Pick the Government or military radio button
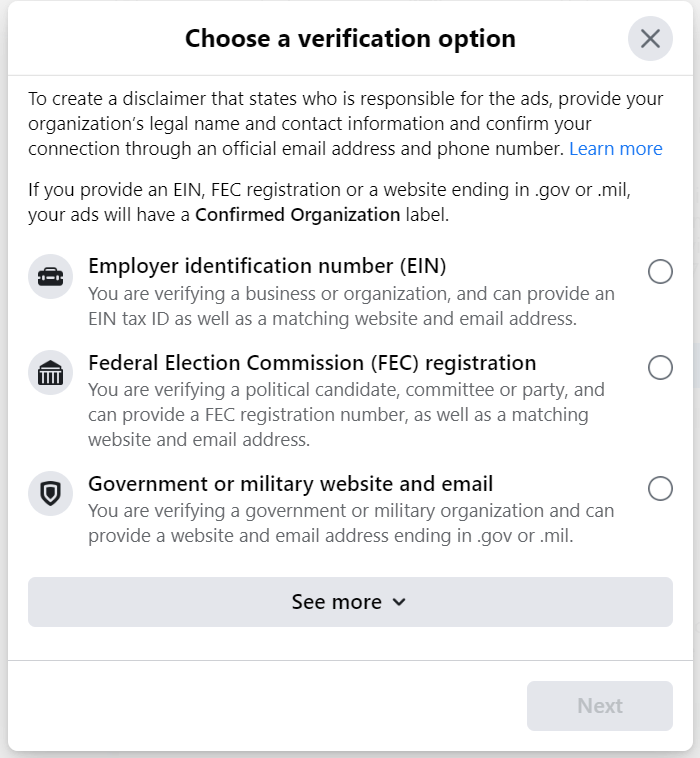 [x=660, y=488]
